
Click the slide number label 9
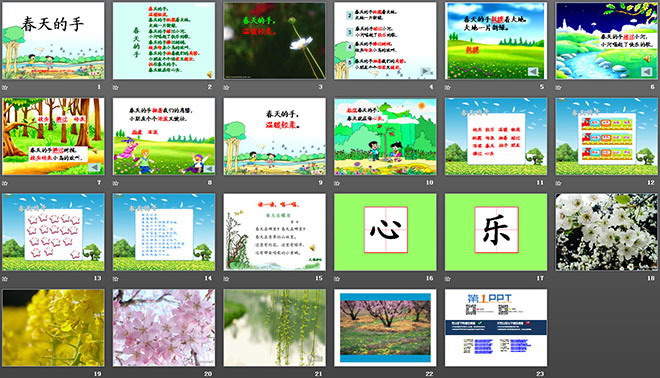[x=320, y=183]
